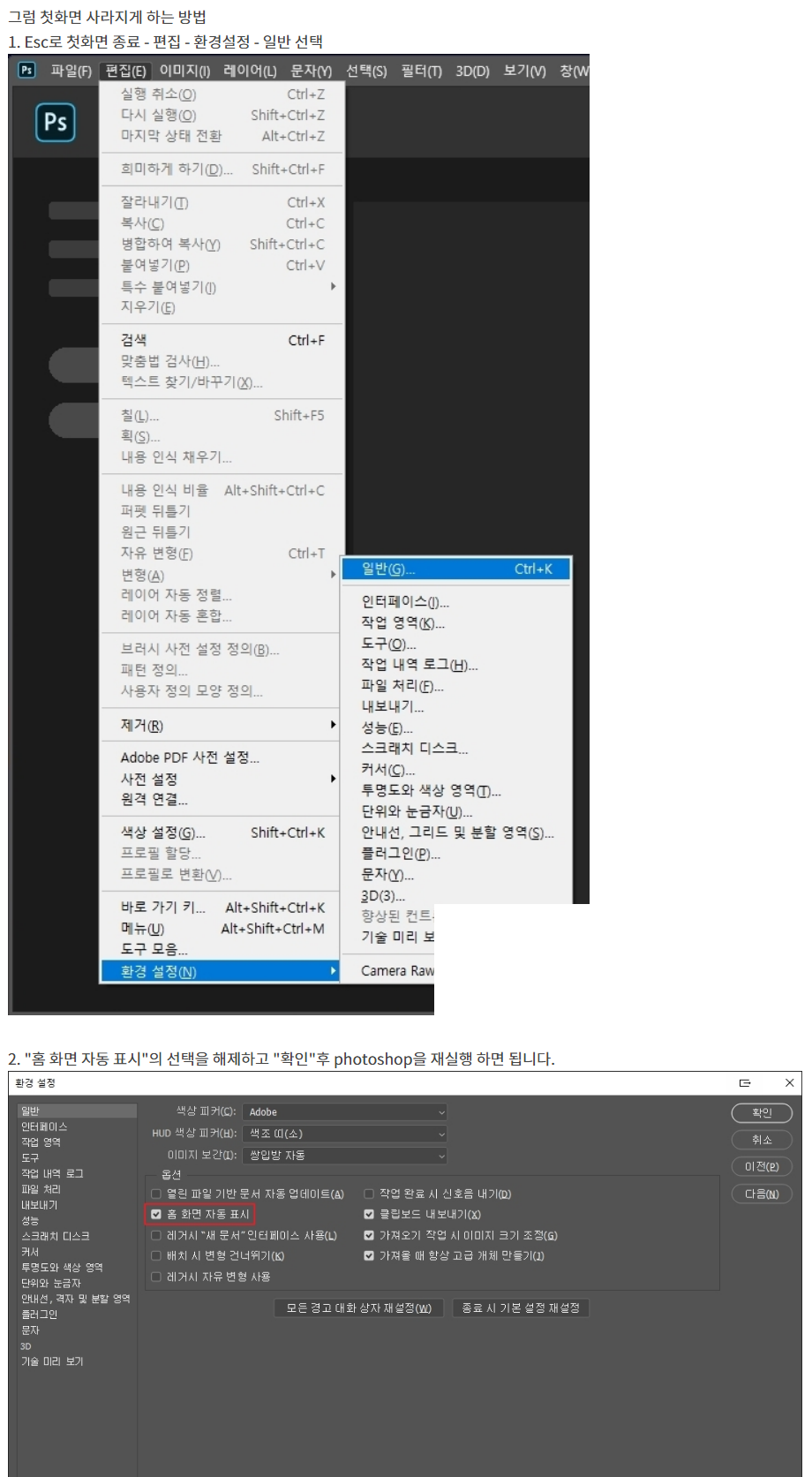The height and width of the screenshot is (1477, 812).
Task: Click the maximize icon of the 환경 설정 dialog
Action: (745, 1082)
